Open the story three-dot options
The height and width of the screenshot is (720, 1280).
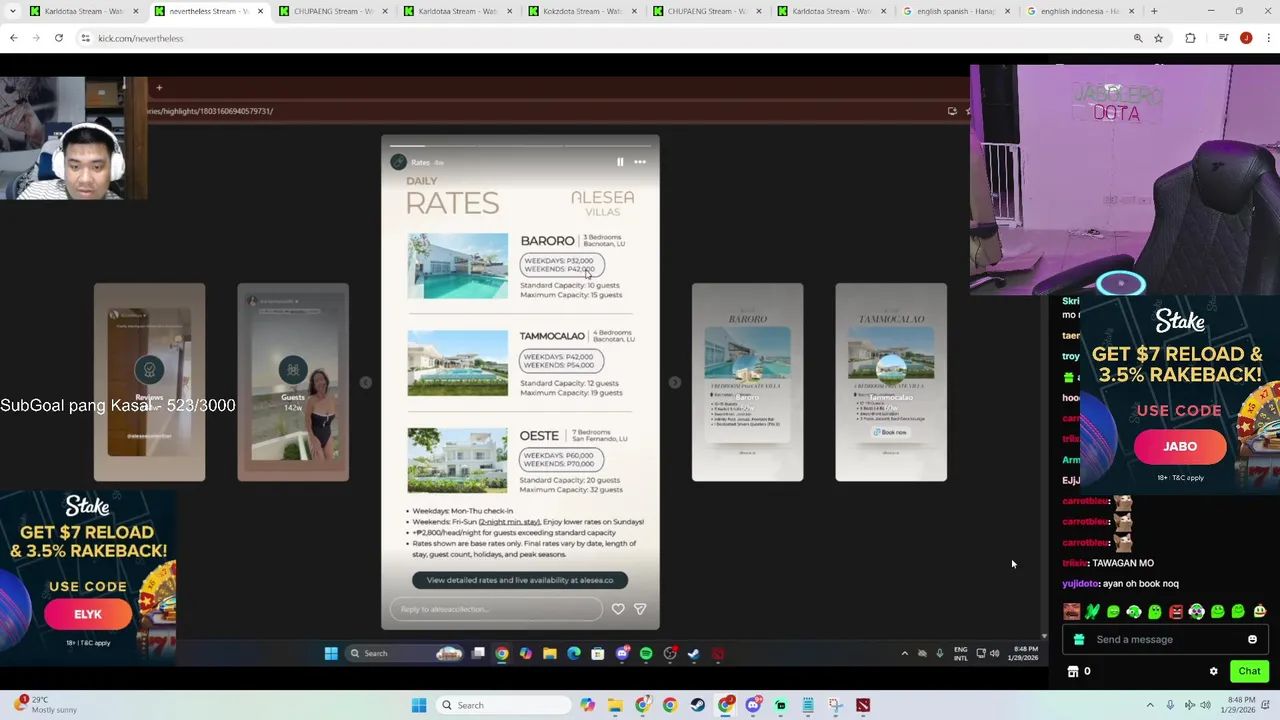pyautogui.click(x=640, y=162)
